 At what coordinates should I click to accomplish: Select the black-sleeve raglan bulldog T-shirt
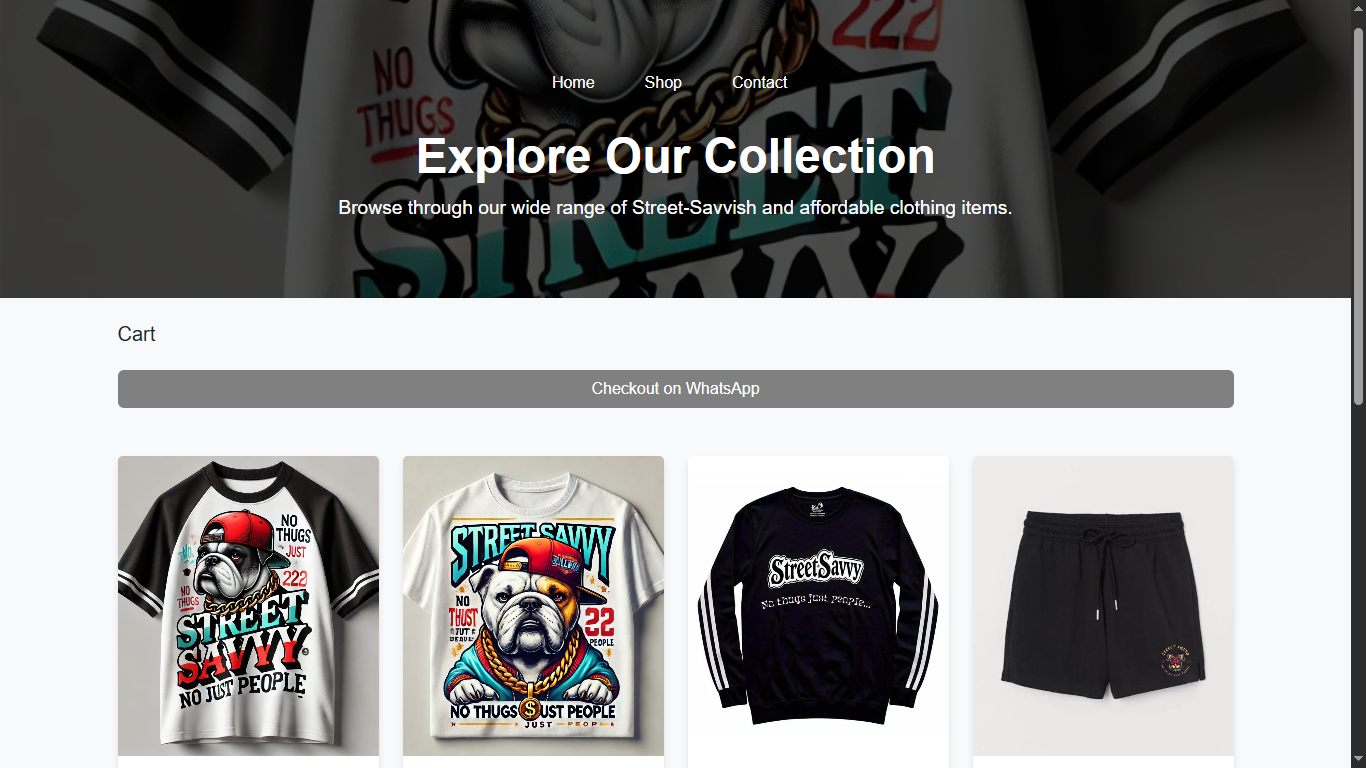click(x=248, y=606)
